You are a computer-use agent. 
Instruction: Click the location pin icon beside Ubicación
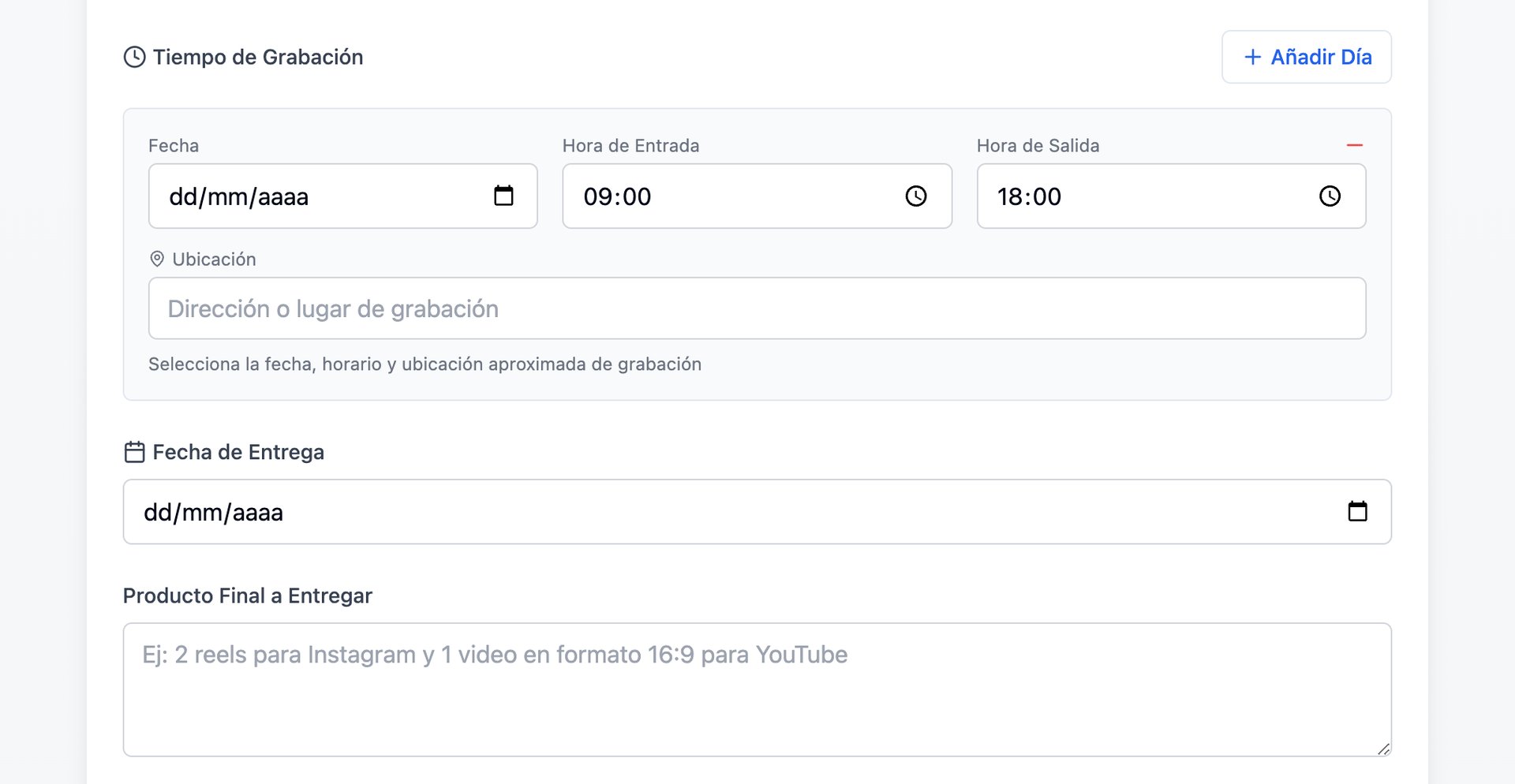point(157,259)
